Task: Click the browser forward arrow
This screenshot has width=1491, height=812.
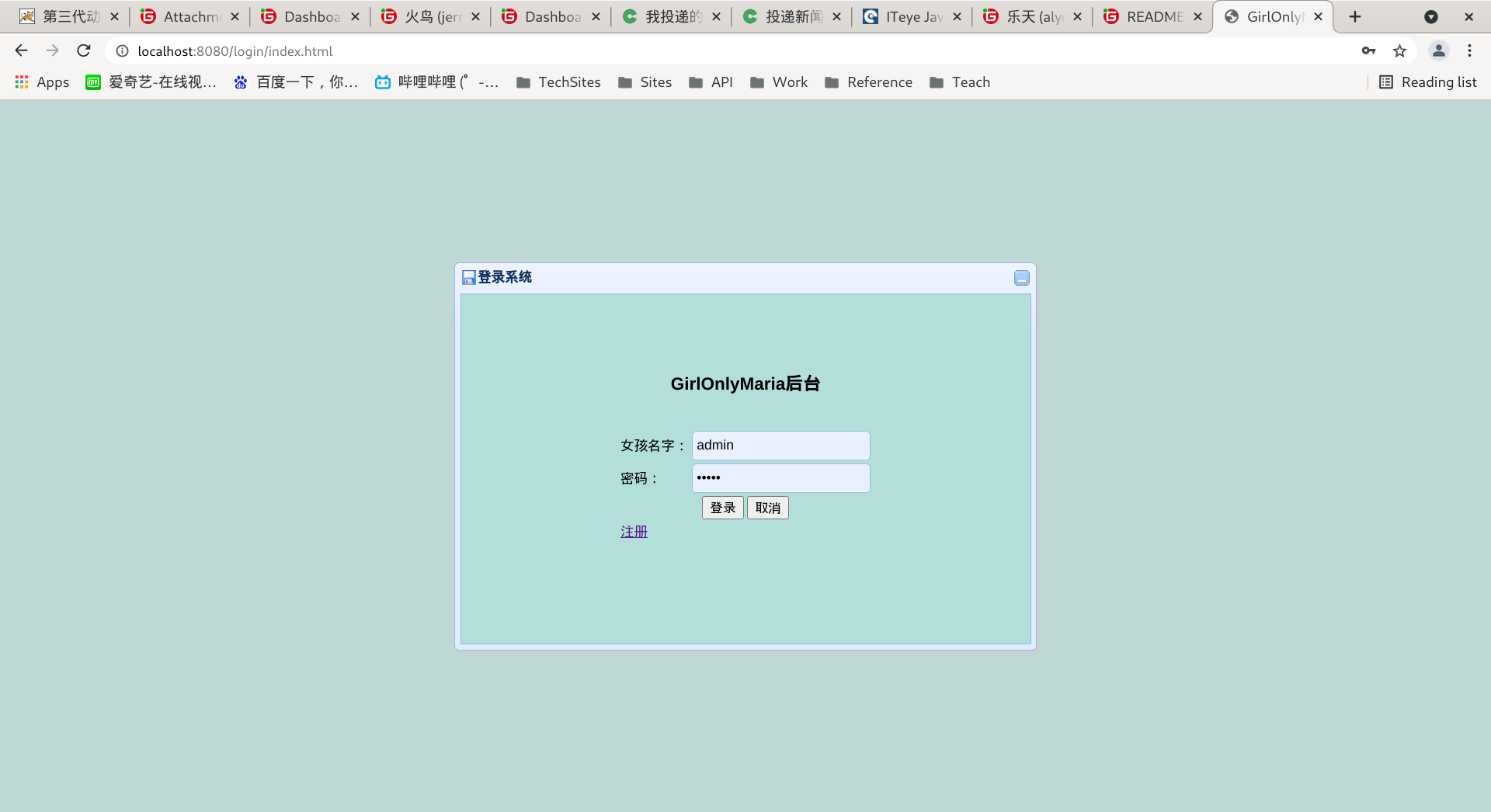Action: coord(52,50)
